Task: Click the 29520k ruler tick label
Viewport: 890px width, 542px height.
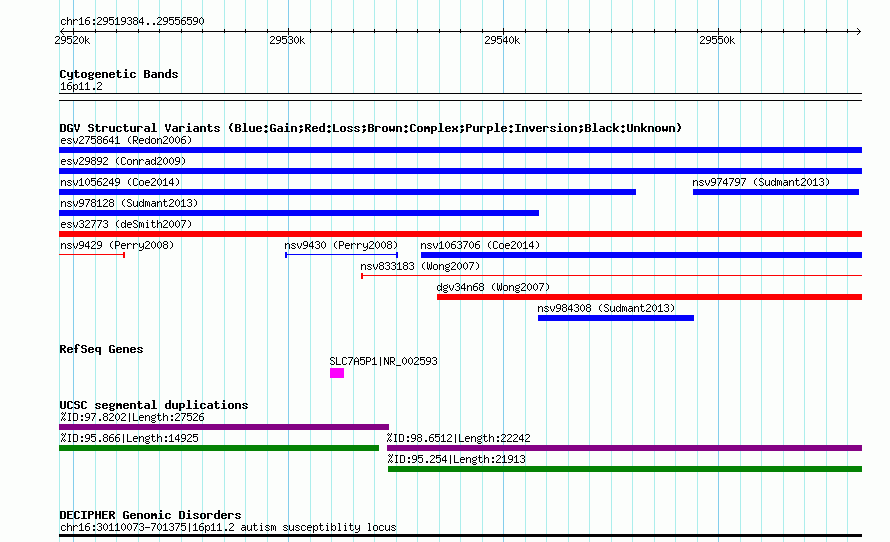Action: [x=72, y=40]
